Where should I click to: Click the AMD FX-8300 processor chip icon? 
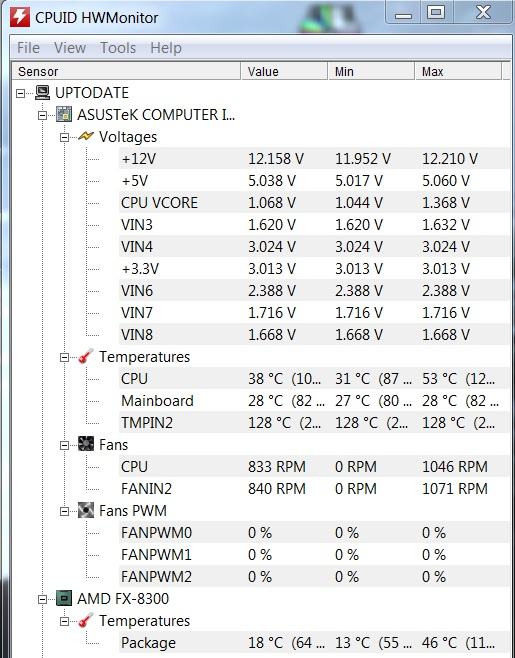click(64, 598)
